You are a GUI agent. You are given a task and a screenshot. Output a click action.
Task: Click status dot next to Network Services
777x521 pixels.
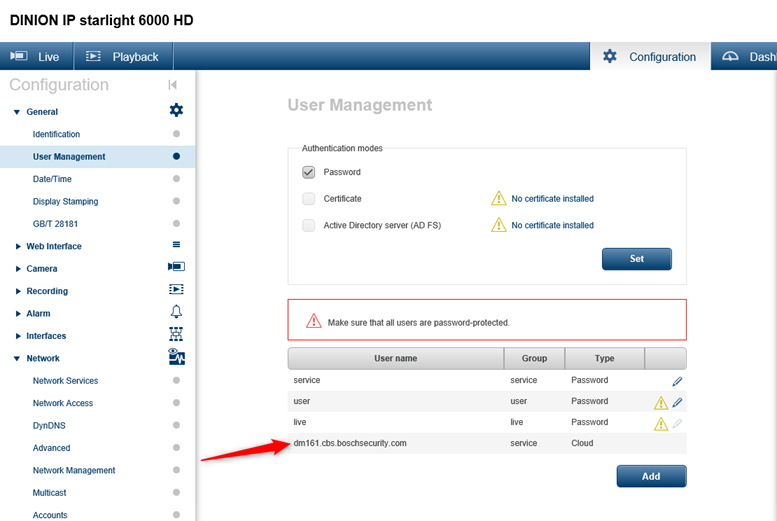(x=176, y=380)
